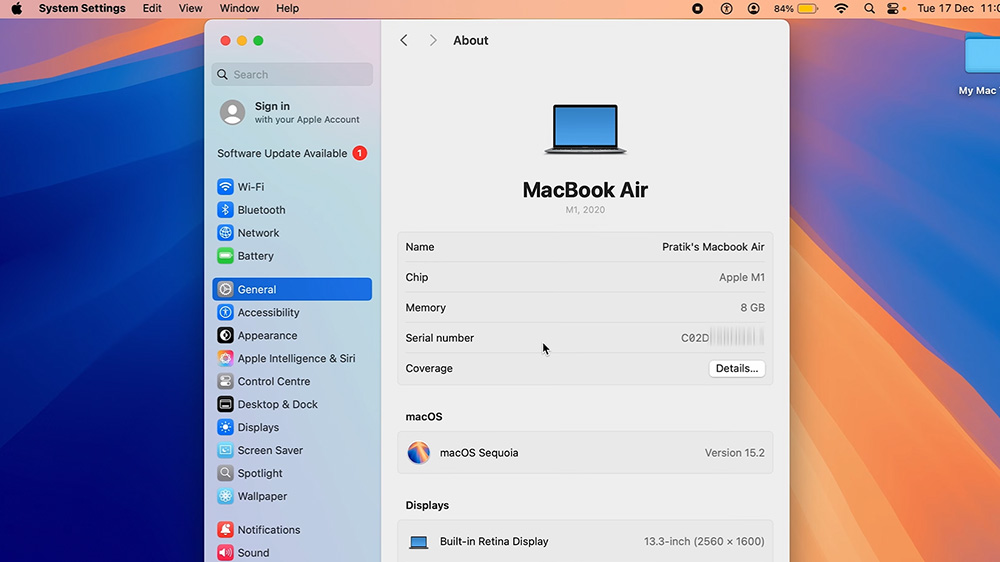Open Control Centre icon in menu bar
1000x562 pixels.
pos(893,8)
